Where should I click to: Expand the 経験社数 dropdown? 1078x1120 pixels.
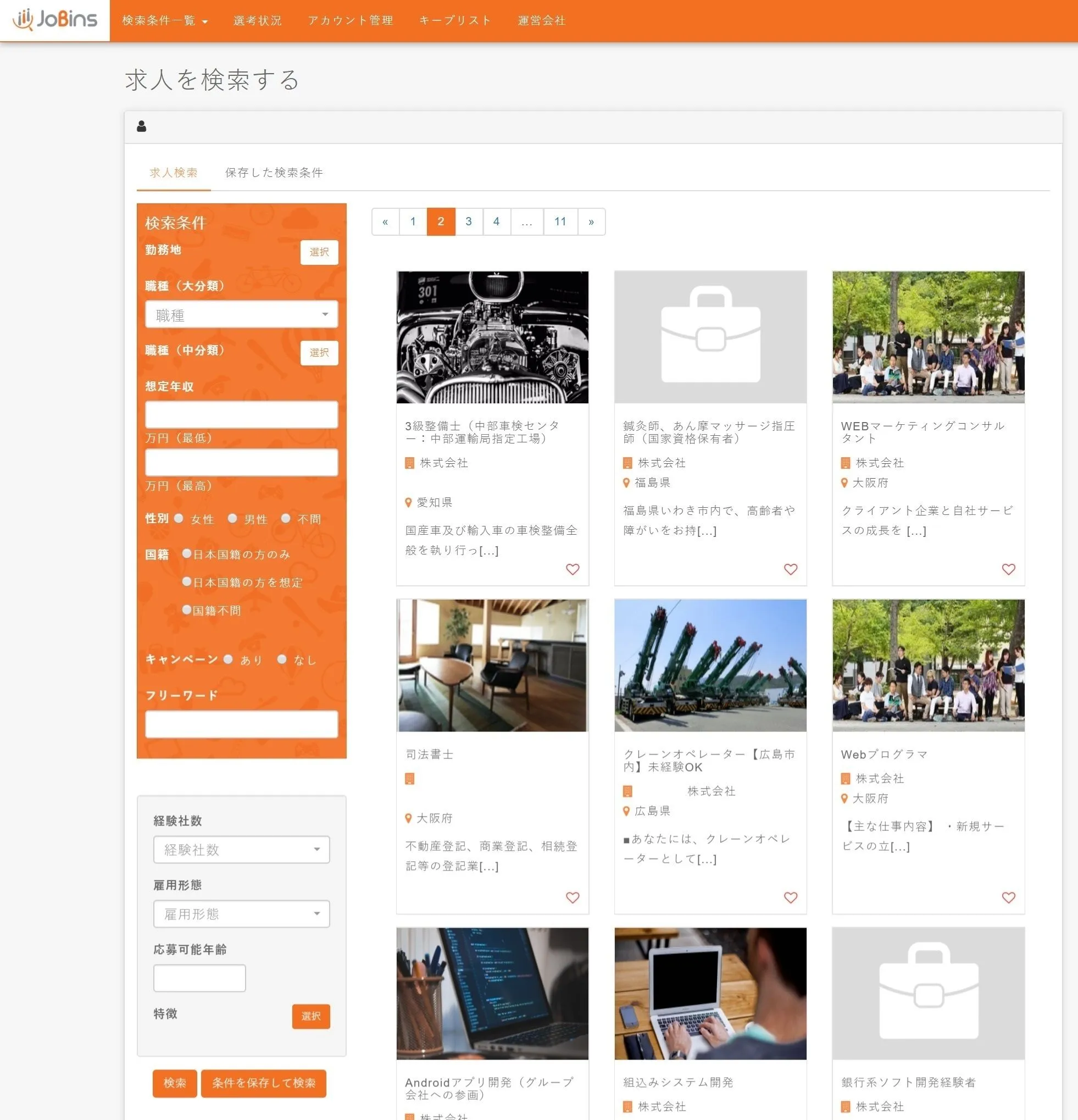tap(241, 849)
